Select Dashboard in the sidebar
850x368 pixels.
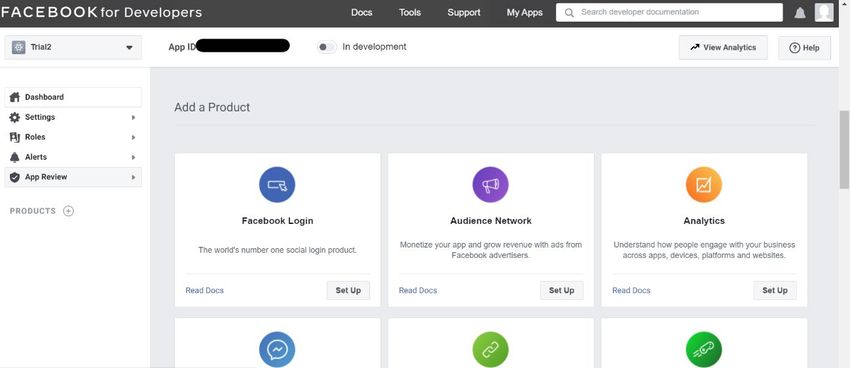tap(73, 97)
